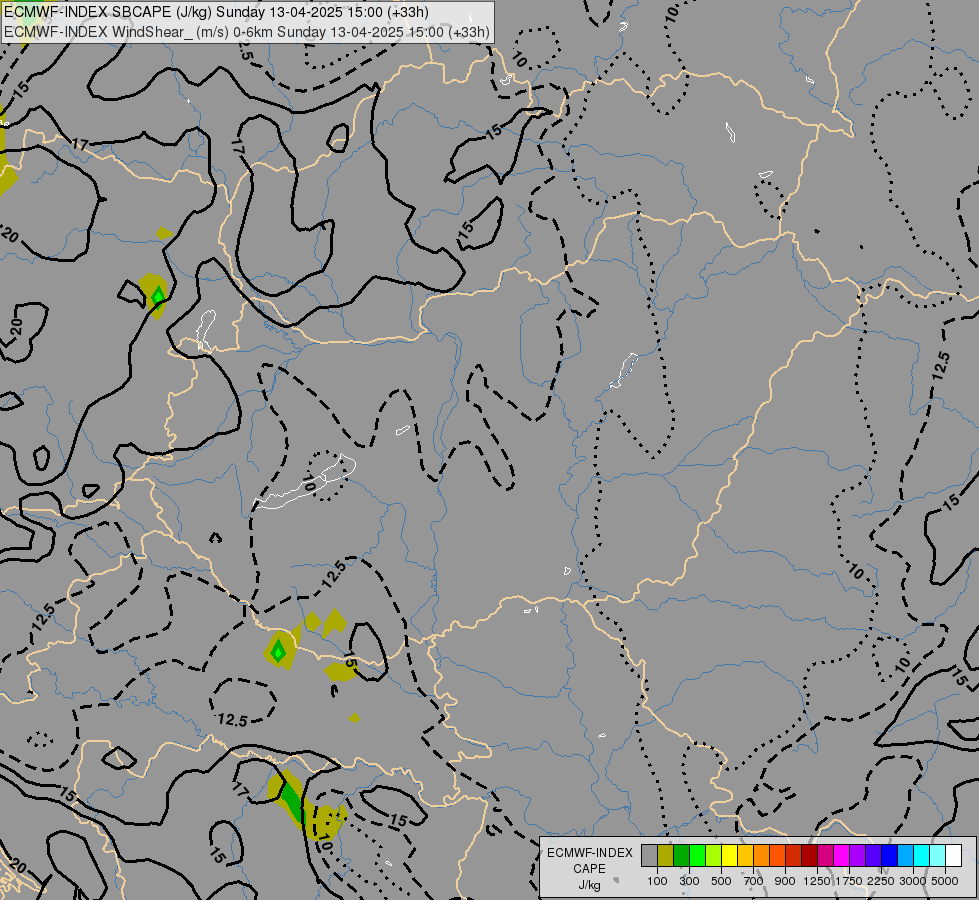The width and height of the screenshot is (979, 900).
Task: Click the 3000 legend value
Action: pos(913,881)
